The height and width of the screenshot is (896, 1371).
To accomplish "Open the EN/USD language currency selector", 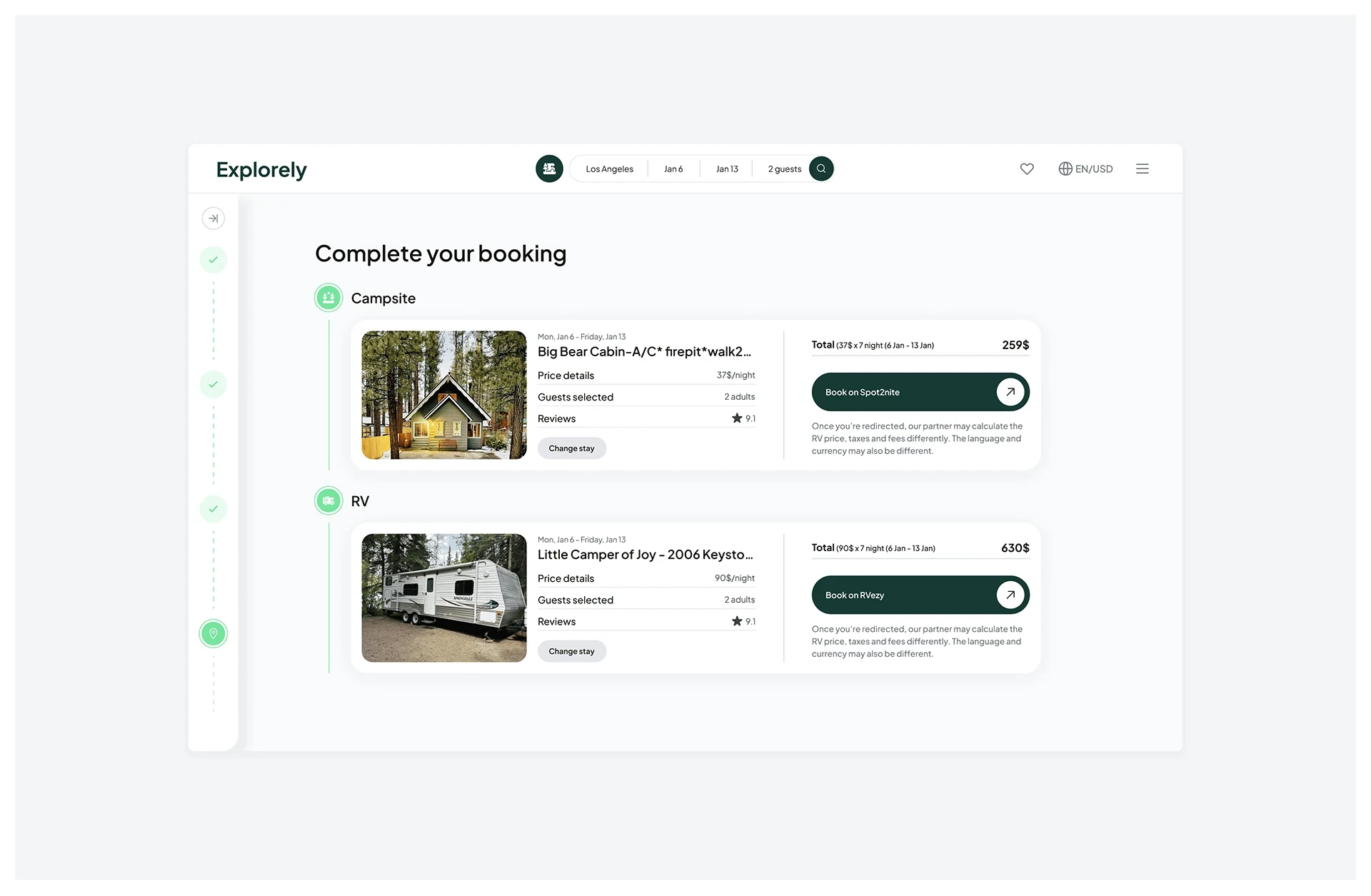I will [1085, 168].
